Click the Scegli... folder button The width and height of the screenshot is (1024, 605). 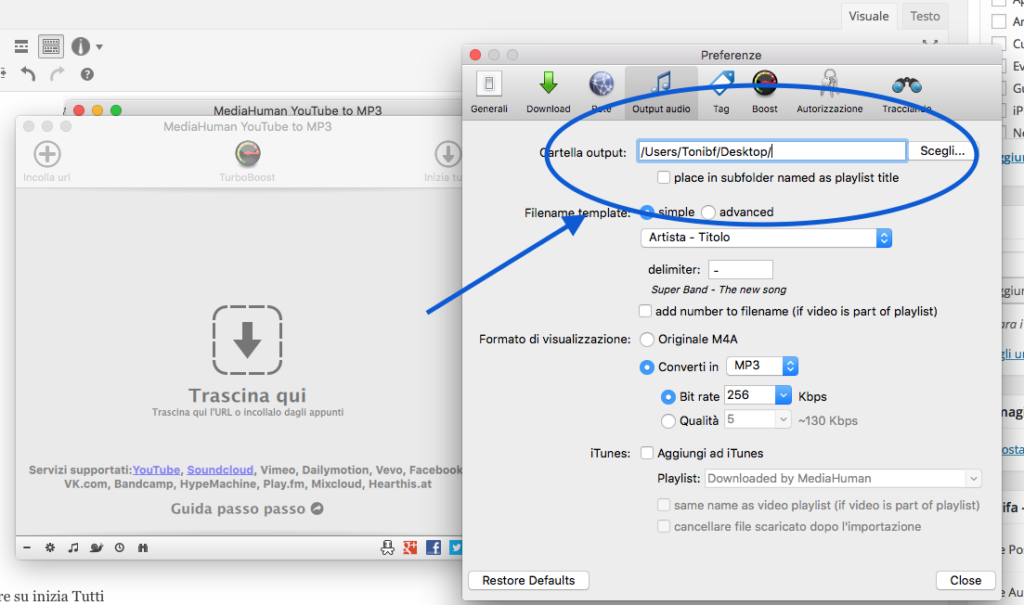tap(942, 151)
